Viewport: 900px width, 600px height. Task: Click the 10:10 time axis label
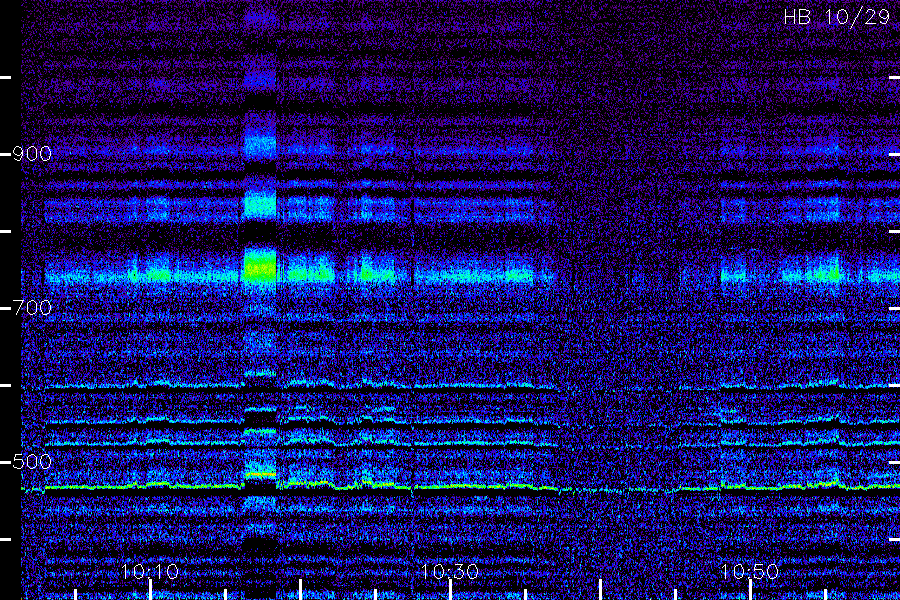(150, 571)
